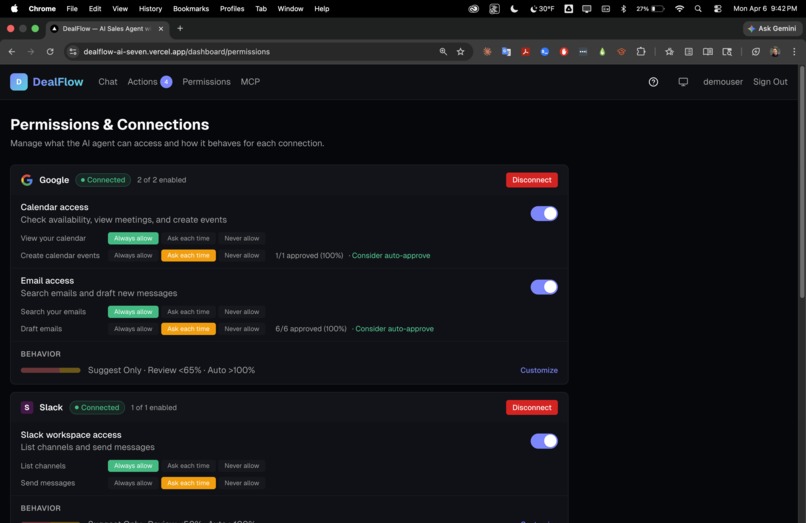
Task: Click the DealFlow logo icon
Action: point(19,82)
